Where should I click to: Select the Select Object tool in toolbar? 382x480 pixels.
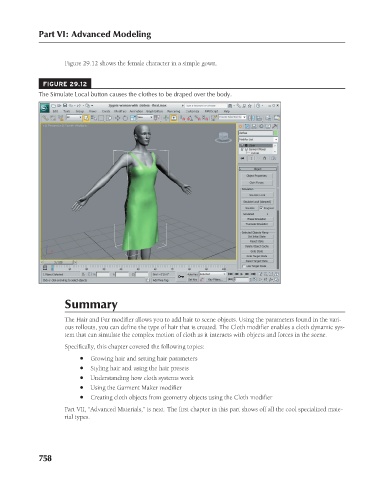(86, 118)
